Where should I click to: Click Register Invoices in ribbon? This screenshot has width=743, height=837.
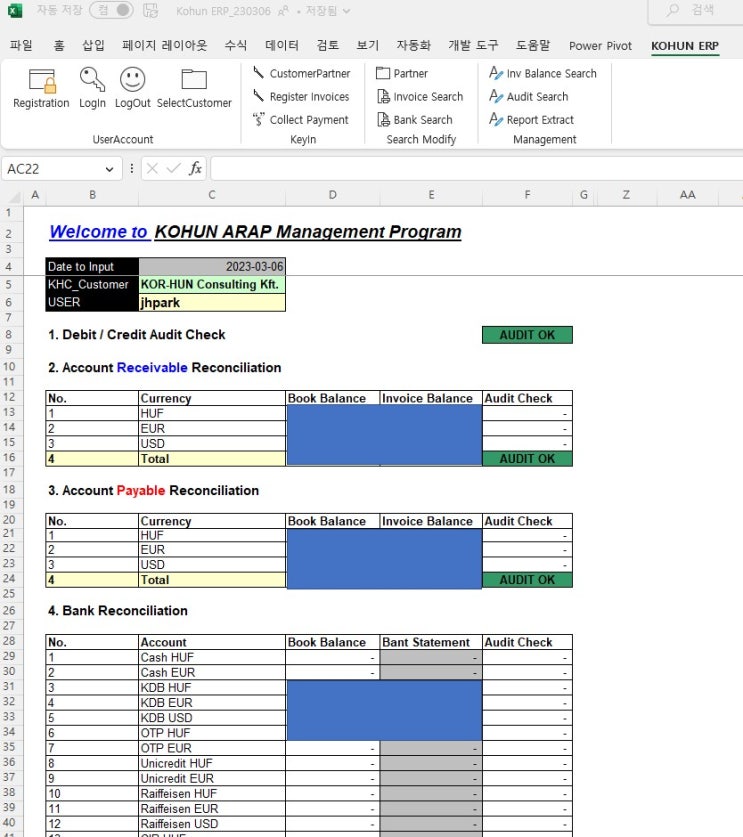click(x=301, y=97)
